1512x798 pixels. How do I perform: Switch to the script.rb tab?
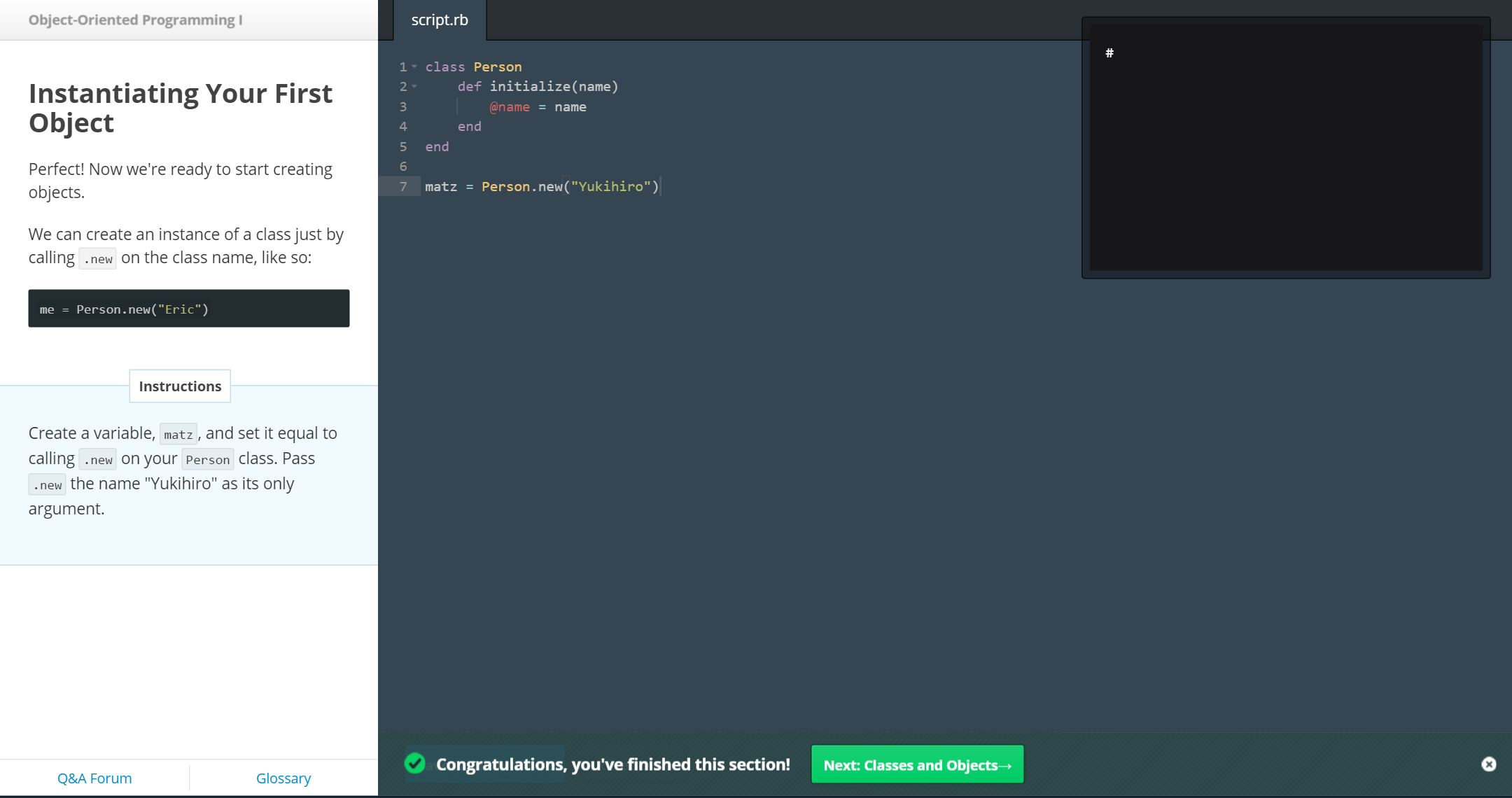pyautogui.click(x=440, y=20)
